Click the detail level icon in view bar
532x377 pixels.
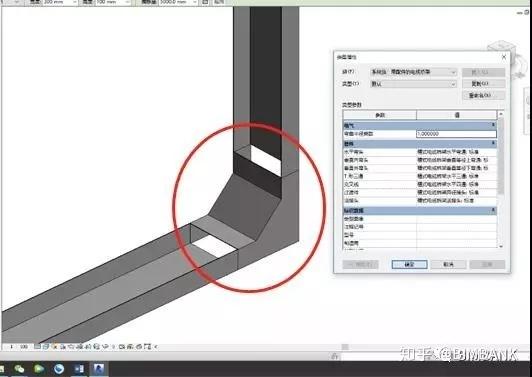37,347
